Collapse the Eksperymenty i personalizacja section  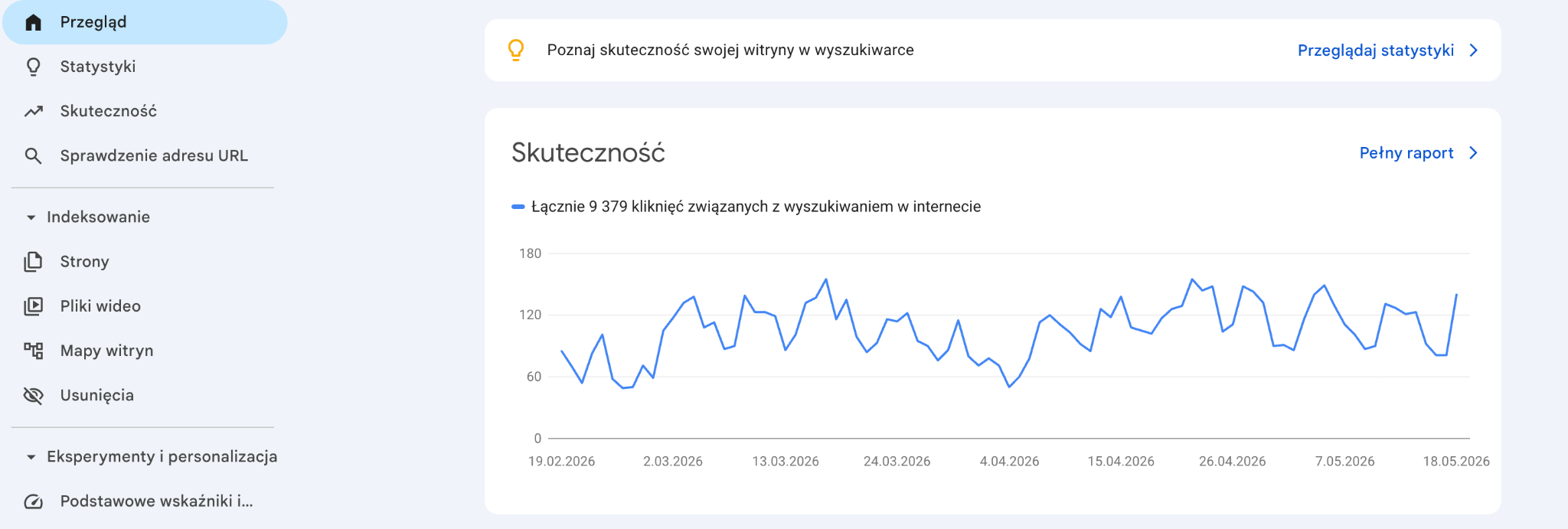click(x=31, y=457)
